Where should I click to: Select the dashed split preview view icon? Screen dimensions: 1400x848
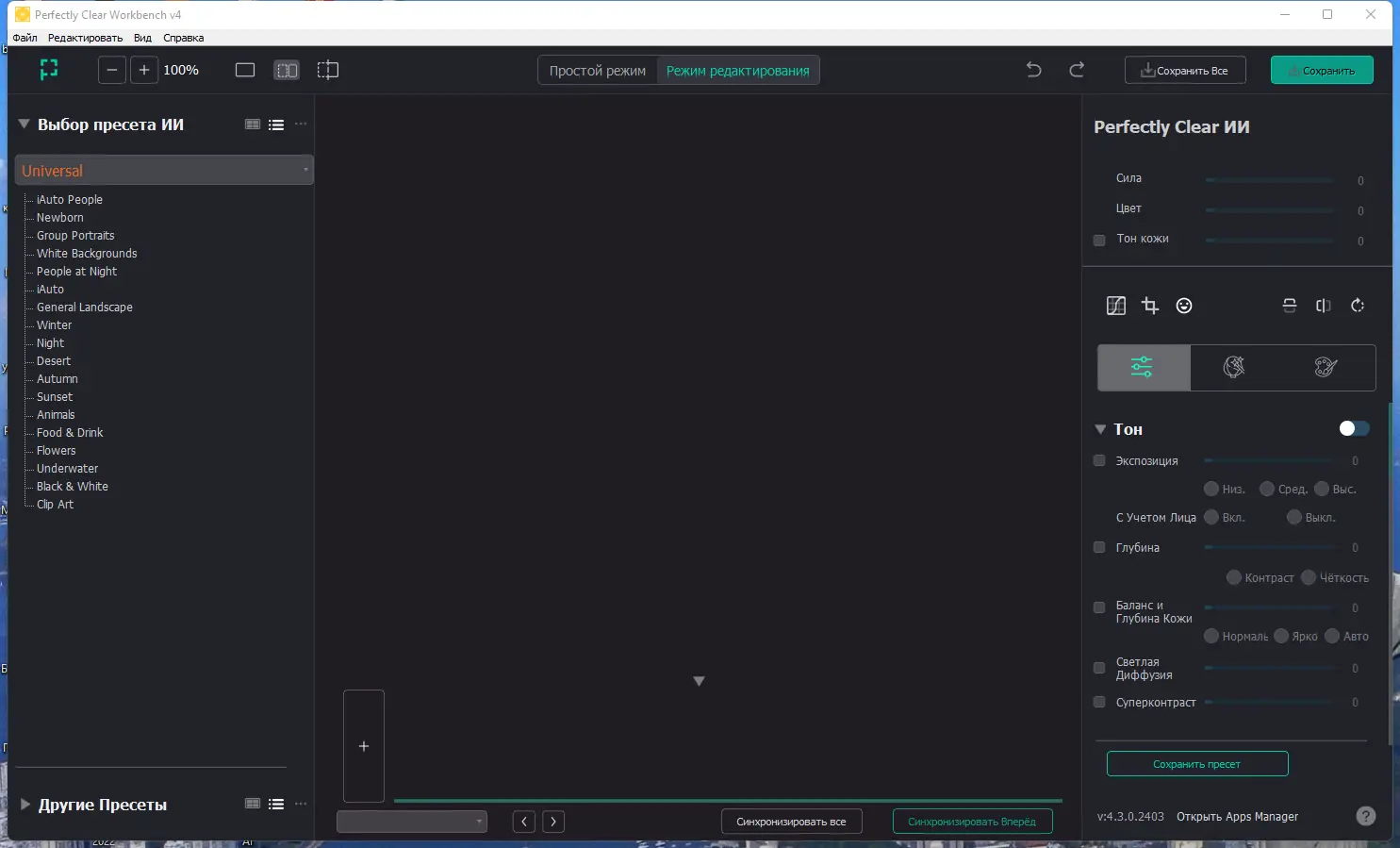pos(328,70)
